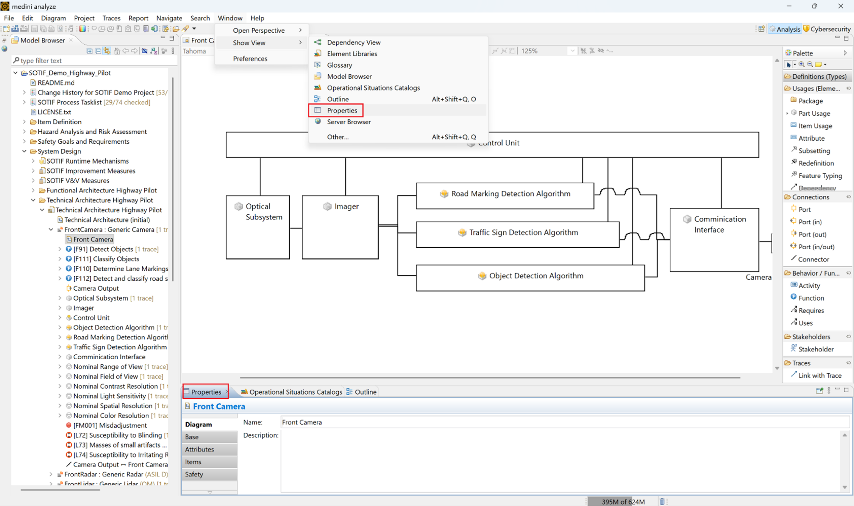854x506 pixels.
Task: Click the zoom out icon in Palette
Action: point(810,64)
